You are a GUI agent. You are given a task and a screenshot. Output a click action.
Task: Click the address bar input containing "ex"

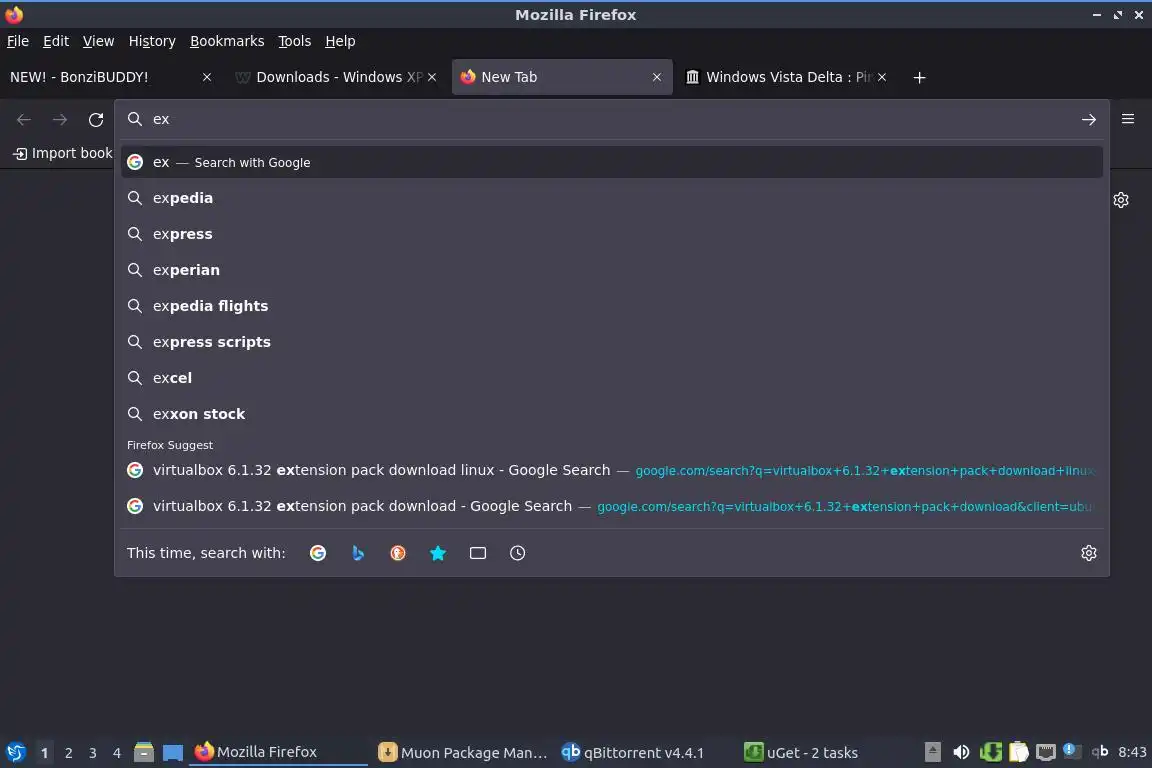click(610, 119)
